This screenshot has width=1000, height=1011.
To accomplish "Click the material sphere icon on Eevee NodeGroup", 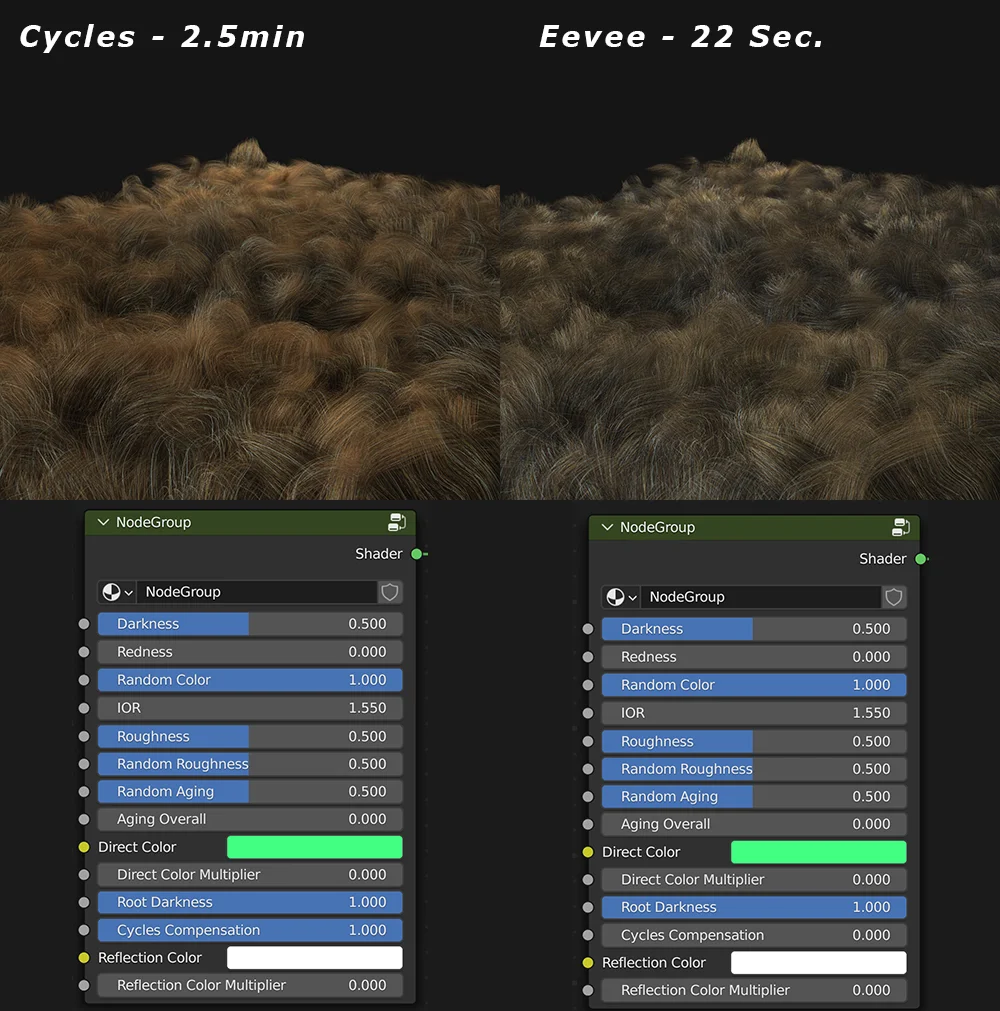I will (615, 597).
